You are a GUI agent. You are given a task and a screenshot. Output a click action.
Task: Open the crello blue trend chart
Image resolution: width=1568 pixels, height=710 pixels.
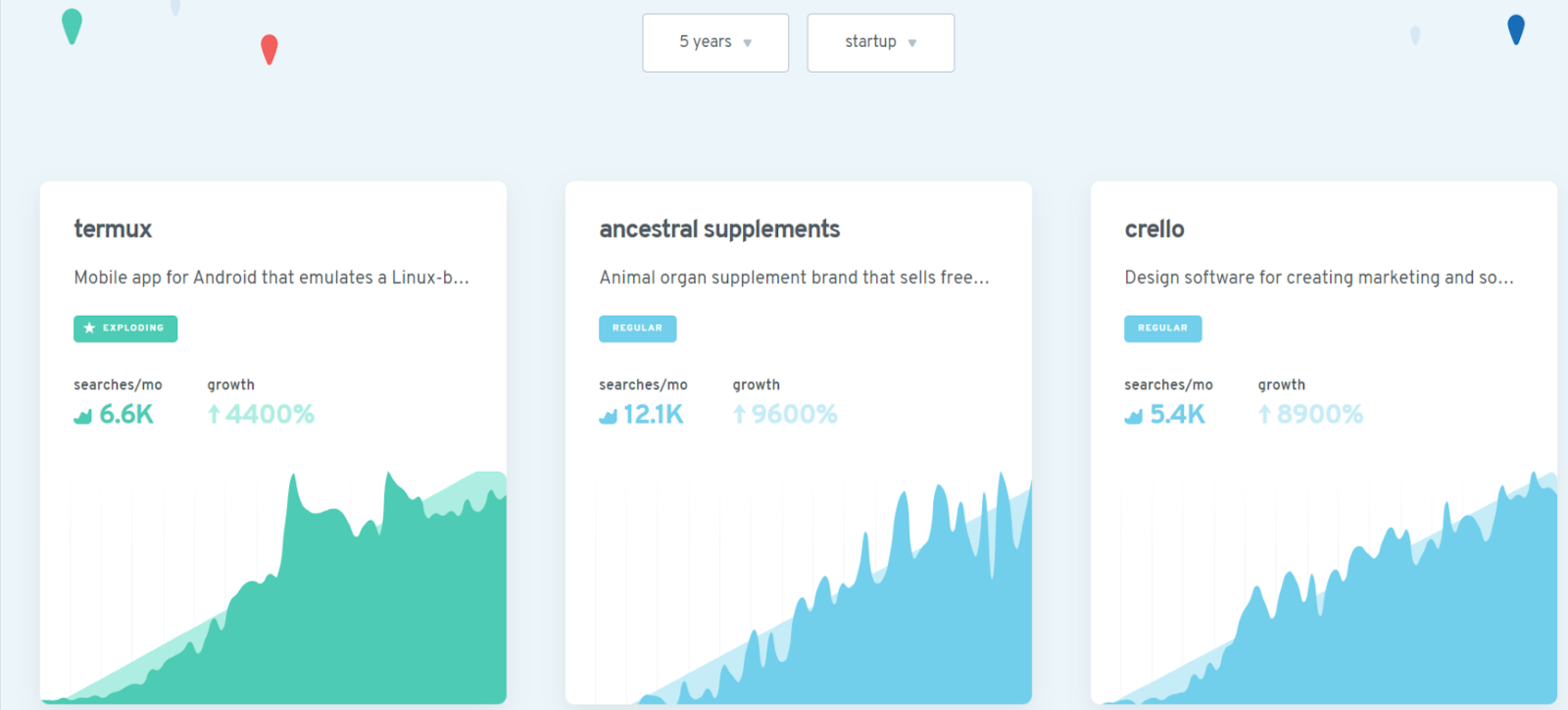click(x=1324, y=588)
